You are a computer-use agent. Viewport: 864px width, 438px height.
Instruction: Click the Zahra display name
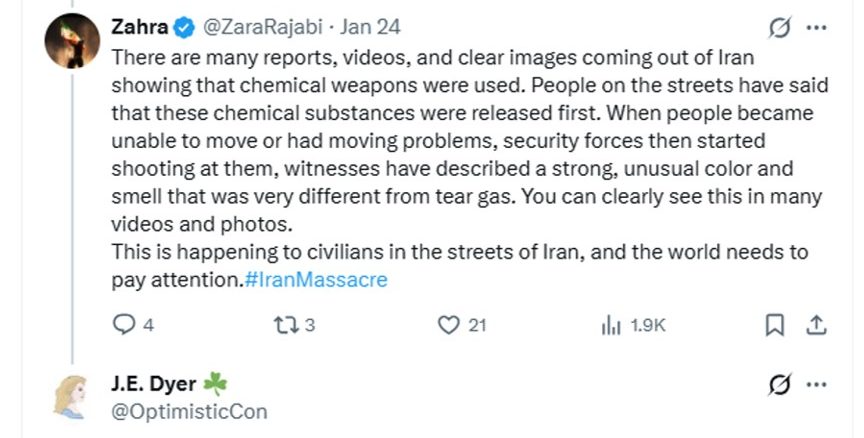[139, 26]
